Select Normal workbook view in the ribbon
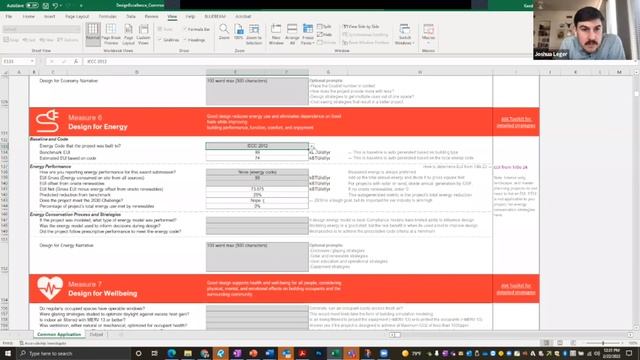640x360 pixels. pos(93,34)
